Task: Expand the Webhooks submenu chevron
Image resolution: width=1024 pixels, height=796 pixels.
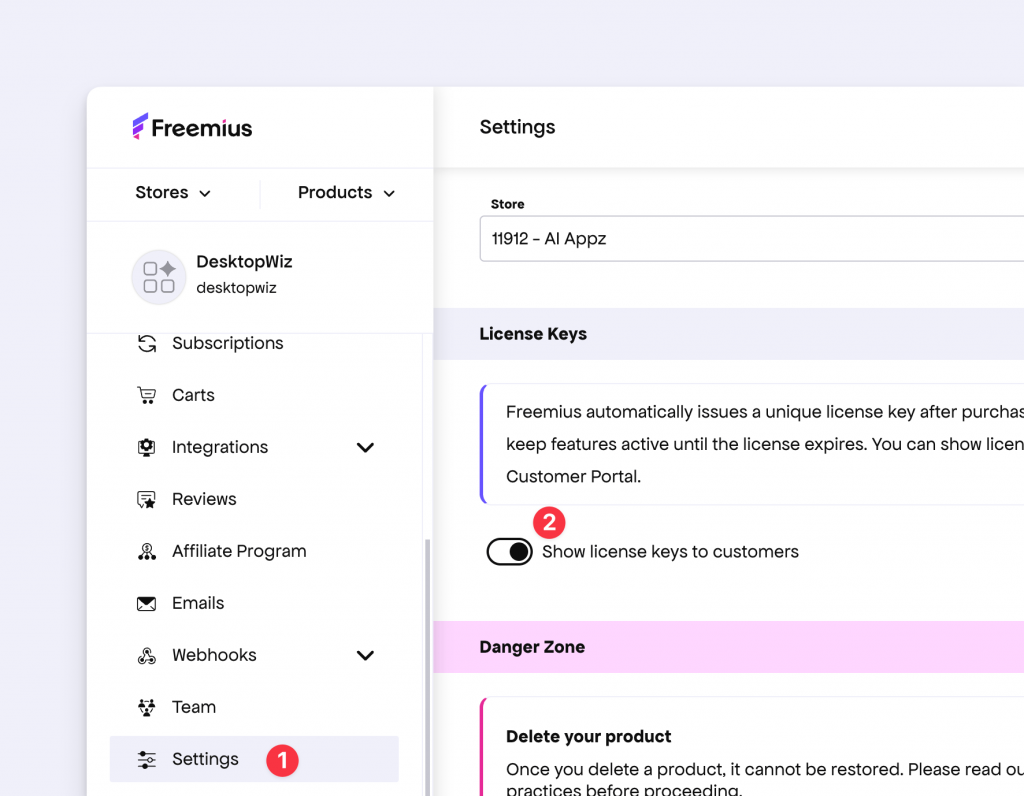Action: (x=365, y=656)
